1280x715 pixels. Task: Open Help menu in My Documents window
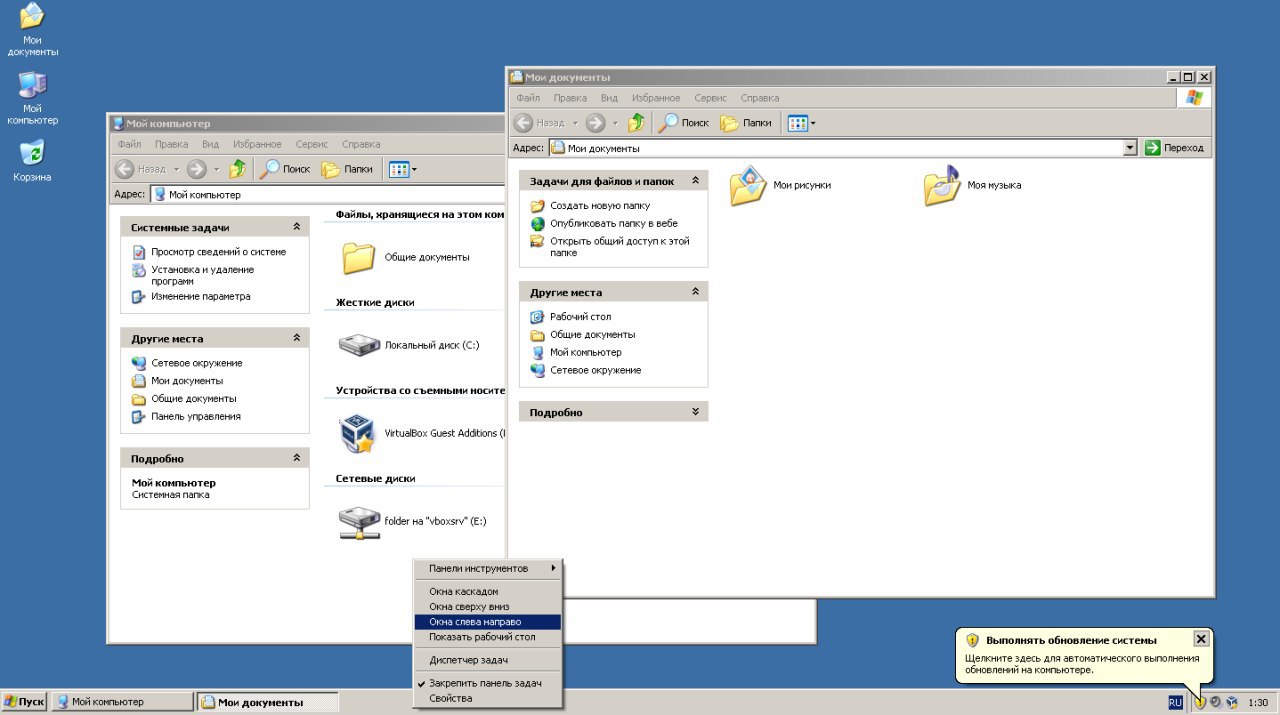[x=760, y=98]
